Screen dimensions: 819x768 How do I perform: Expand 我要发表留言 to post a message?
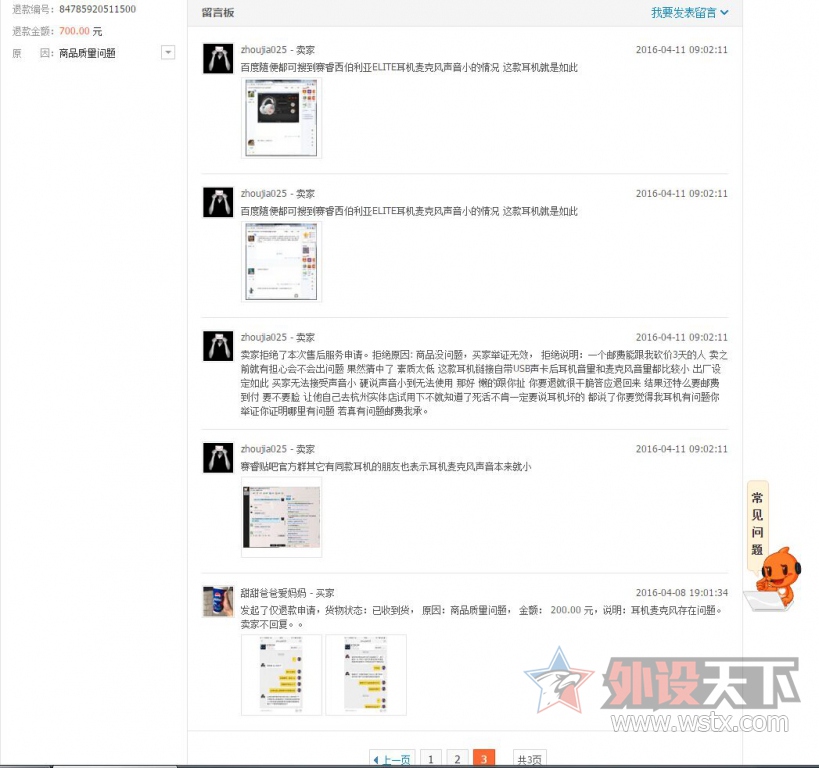click(x=689, y=13)
